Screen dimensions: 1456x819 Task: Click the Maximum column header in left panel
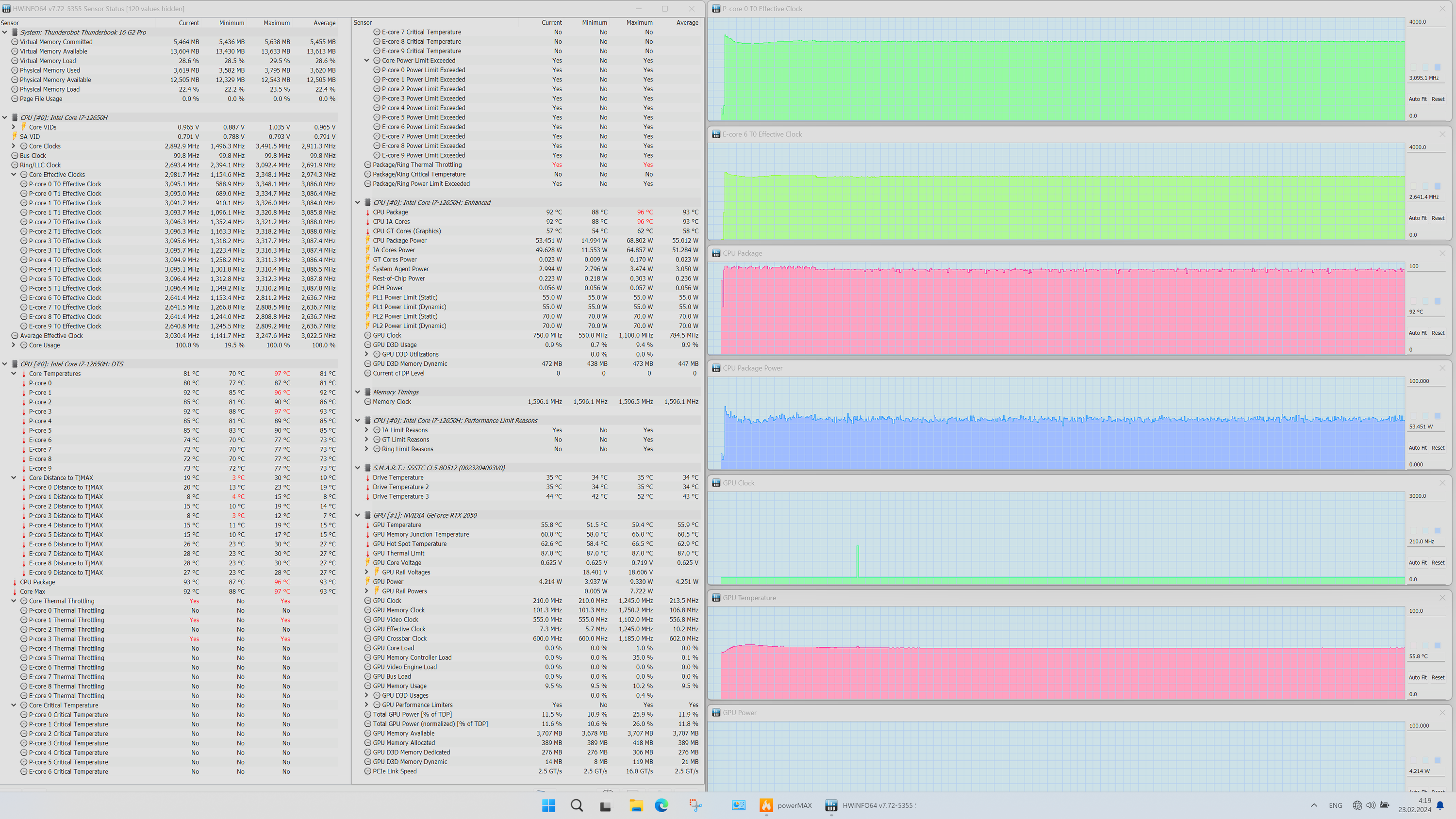click(x=276, y=23)
